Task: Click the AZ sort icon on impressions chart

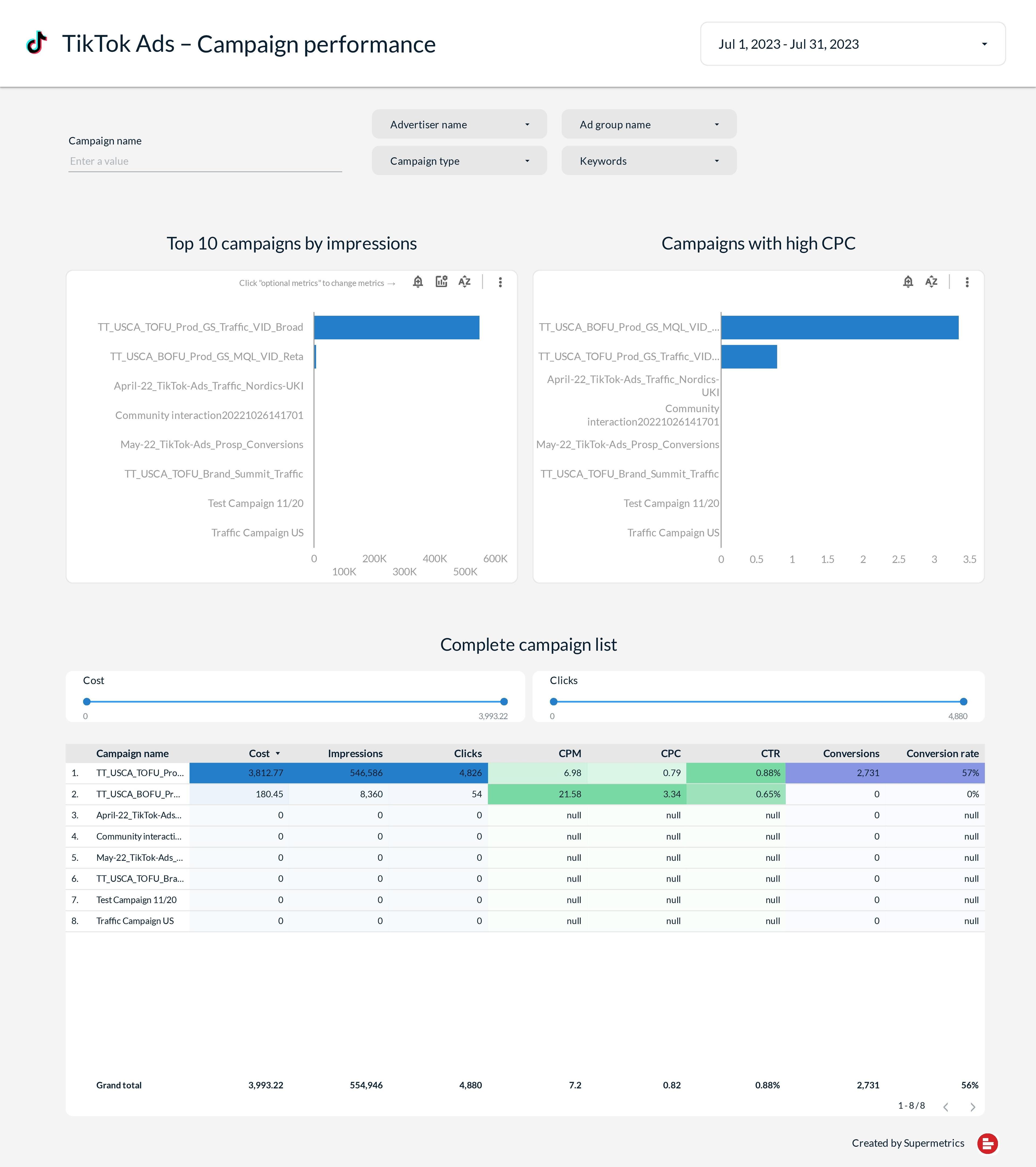Action: (x=464, y=281)
